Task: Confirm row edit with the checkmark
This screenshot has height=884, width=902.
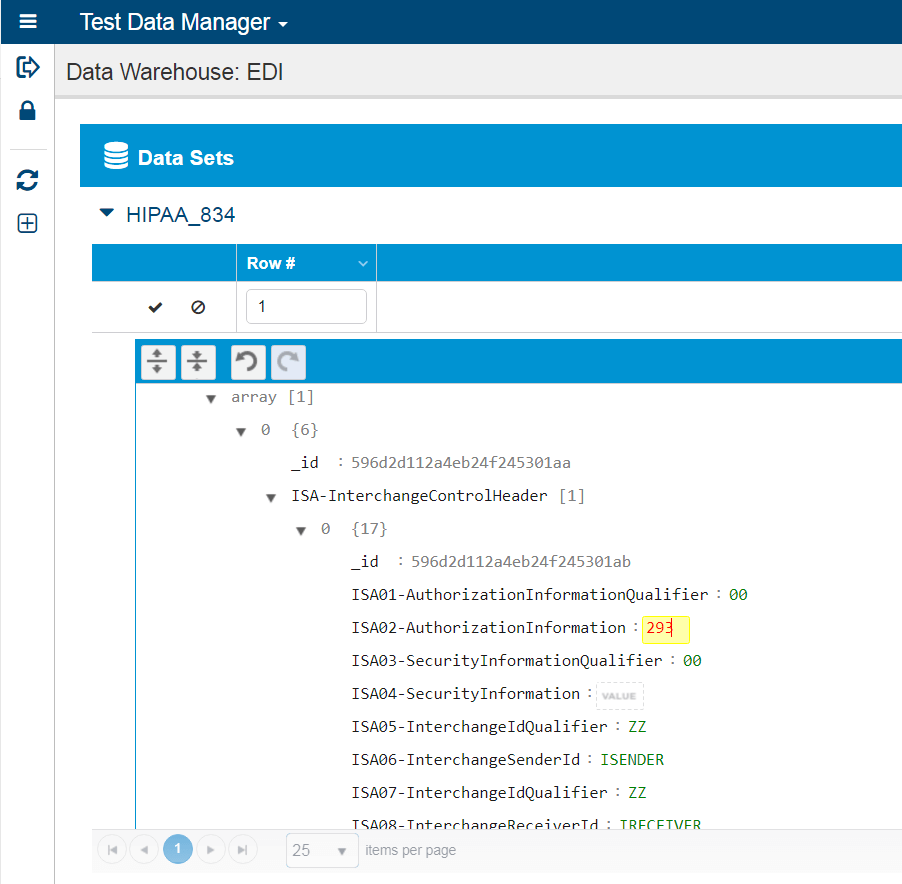Action: click(x=155, y=308)
